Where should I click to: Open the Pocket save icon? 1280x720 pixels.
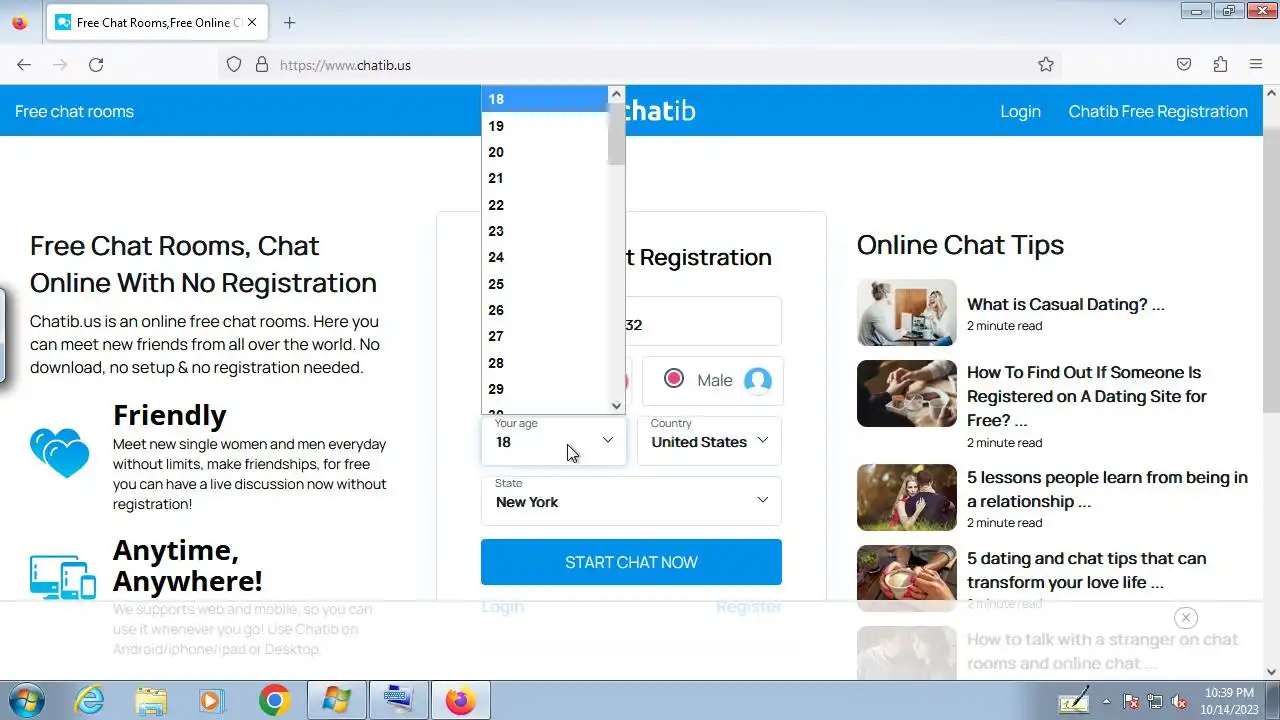[1184, 65]
